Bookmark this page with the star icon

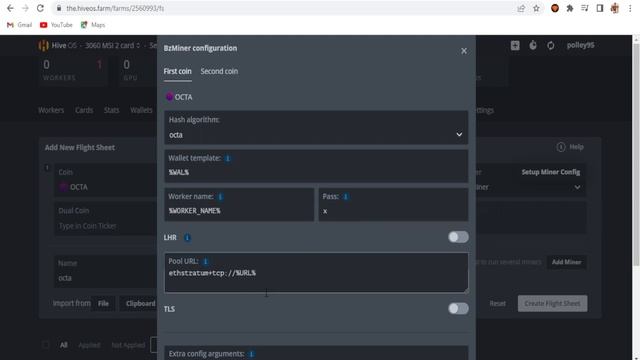536,8
